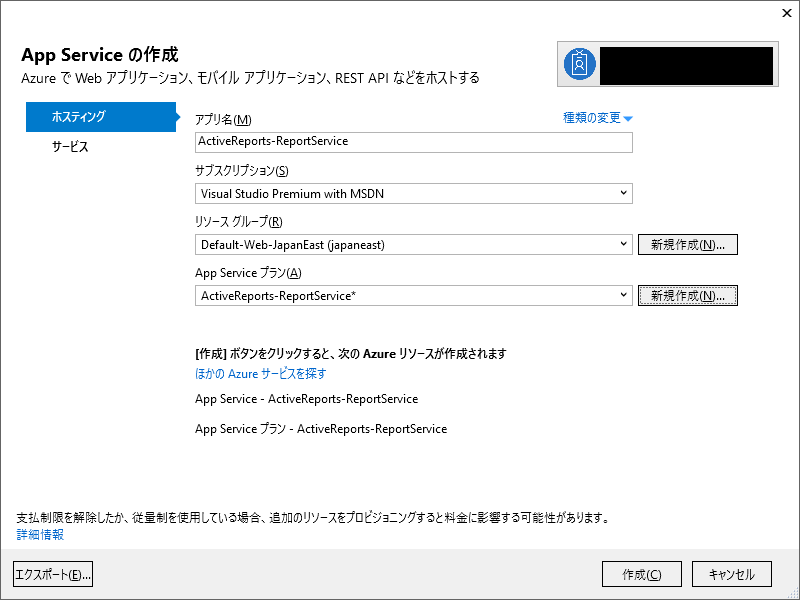Click the 作成 button
800x600 pixels.
tap(641, 574)
